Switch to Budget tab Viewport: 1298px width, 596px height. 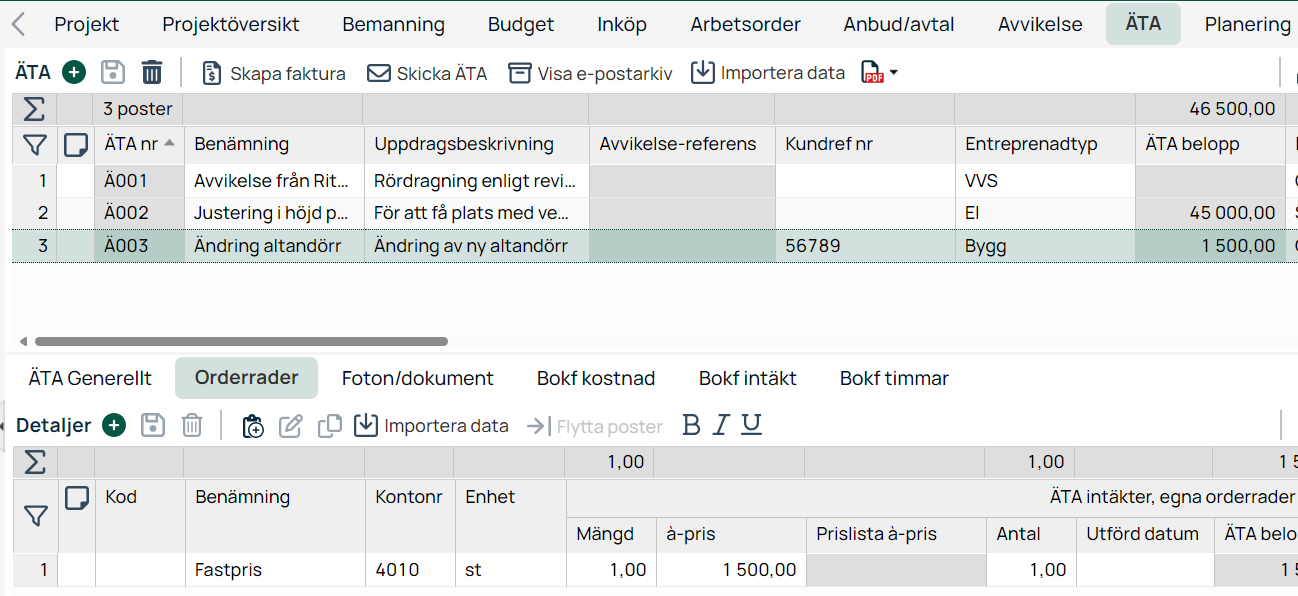(521, 24)
